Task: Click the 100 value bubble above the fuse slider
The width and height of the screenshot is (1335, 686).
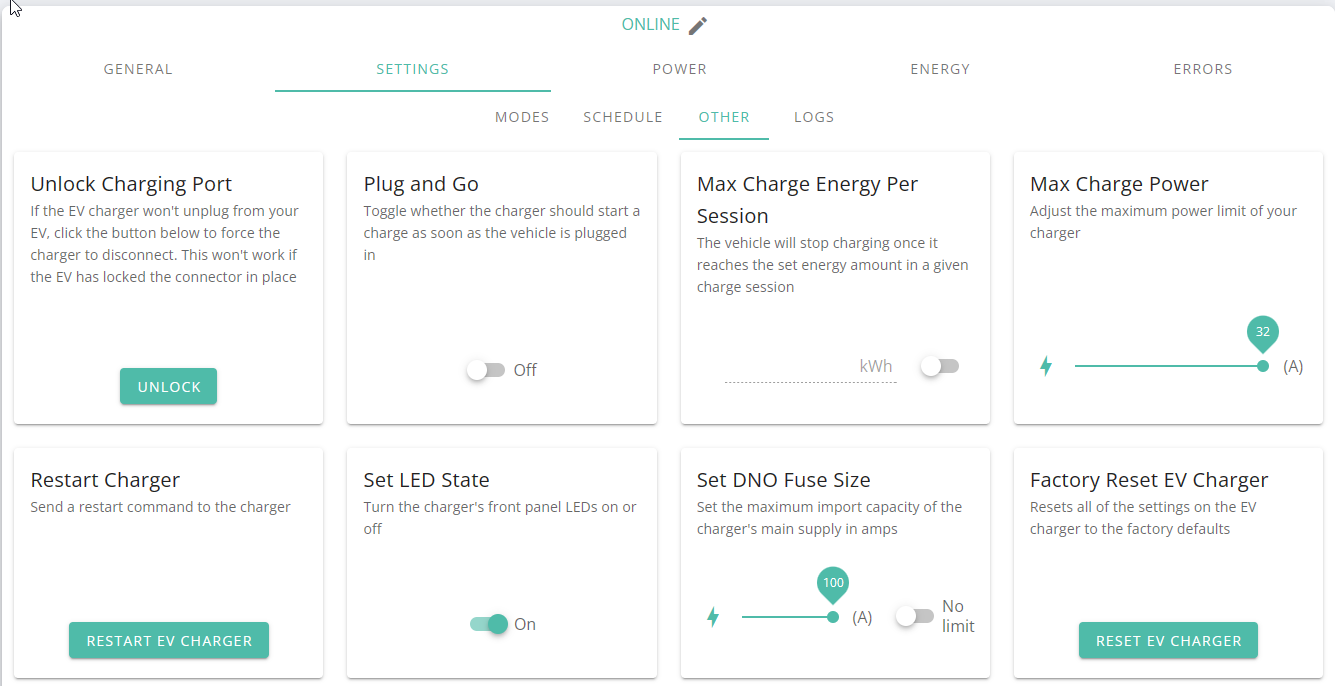Action: (833, 583)
